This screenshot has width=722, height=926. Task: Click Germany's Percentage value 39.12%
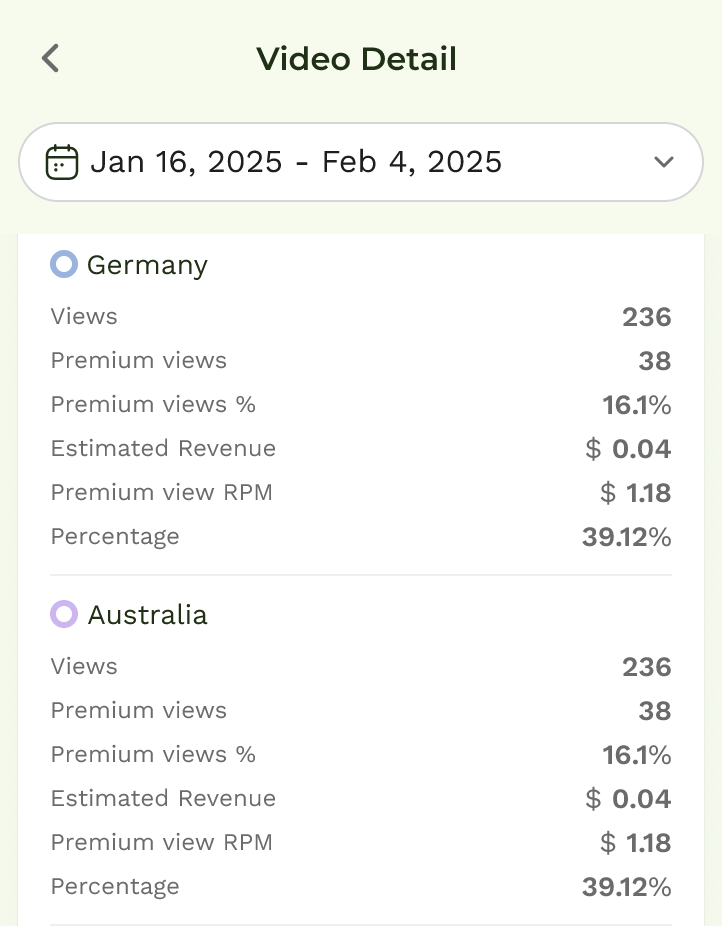pos(626,537)
